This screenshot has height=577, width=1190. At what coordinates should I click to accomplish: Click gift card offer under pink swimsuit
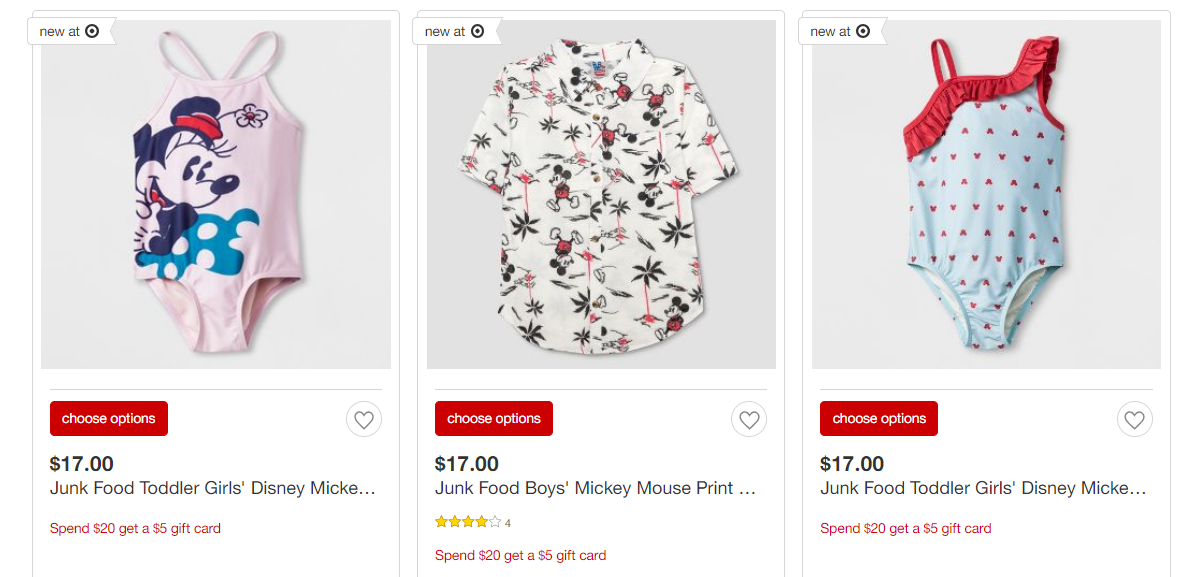pos(135,528)
